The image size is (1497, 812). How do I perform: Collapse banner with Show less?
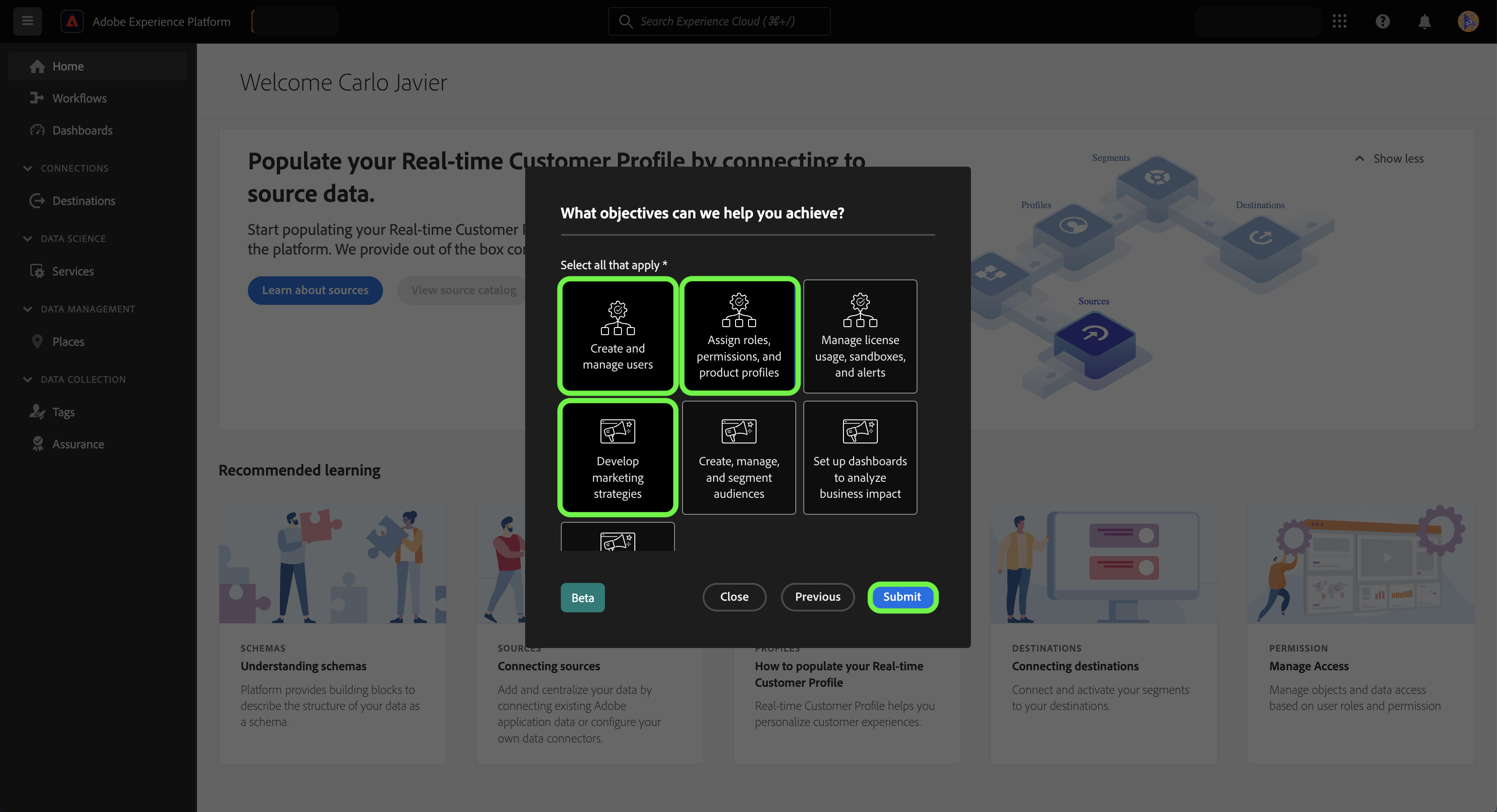1390,159
